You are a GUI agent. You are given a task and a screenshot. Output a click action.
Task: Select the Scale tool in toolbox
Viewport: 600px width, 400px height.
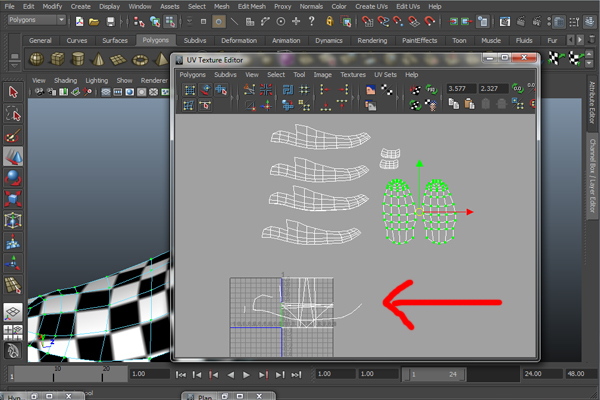point(13,199)
